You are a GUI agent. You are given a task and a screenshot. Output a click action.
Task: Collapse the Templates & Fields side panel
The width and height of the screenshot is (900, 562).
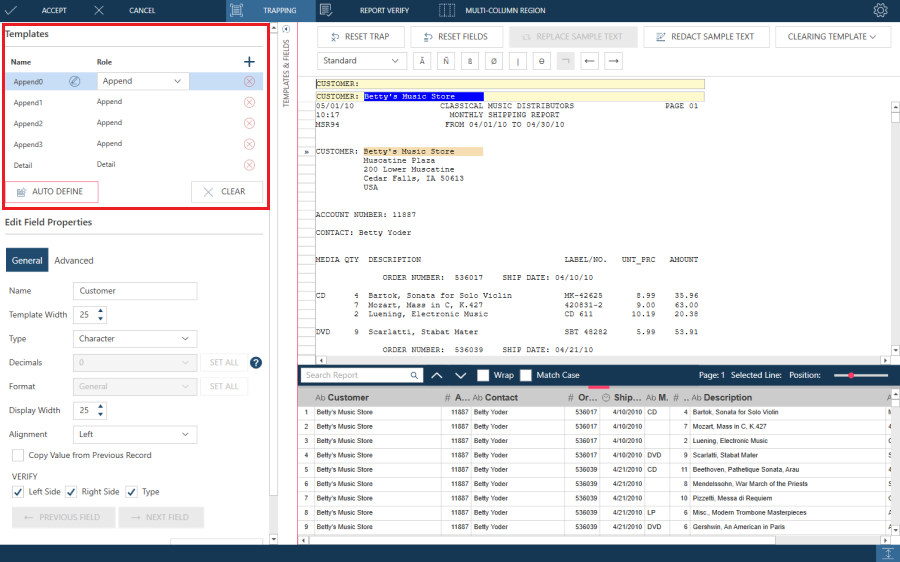(287, 29)
